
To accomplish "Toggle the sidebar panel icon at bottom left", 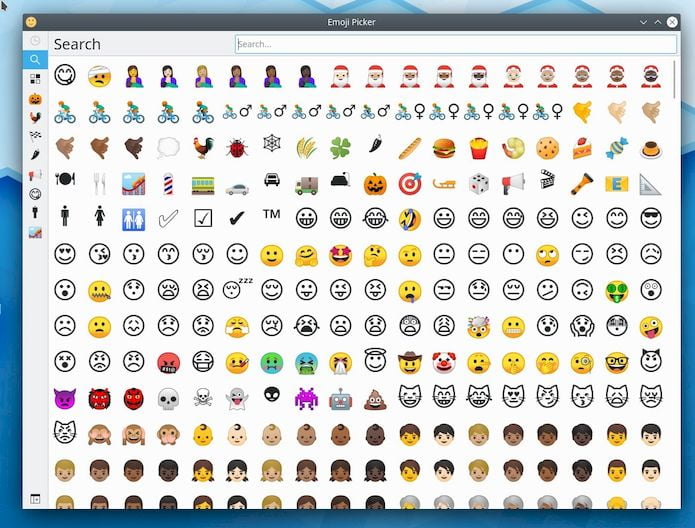I will click(x=35, y=499).
